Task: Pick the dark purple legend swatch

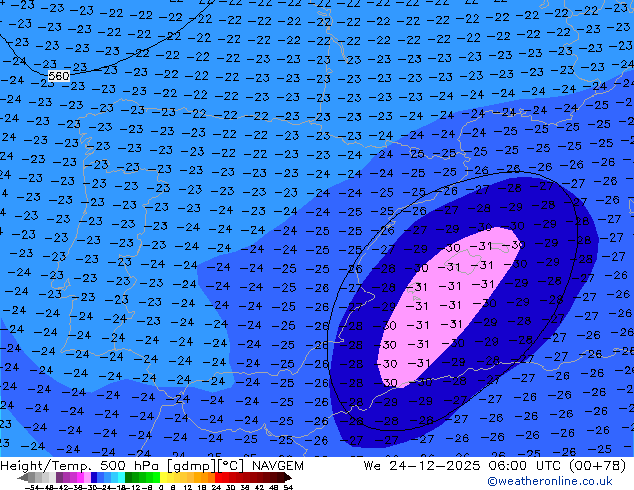Action: 59,477
